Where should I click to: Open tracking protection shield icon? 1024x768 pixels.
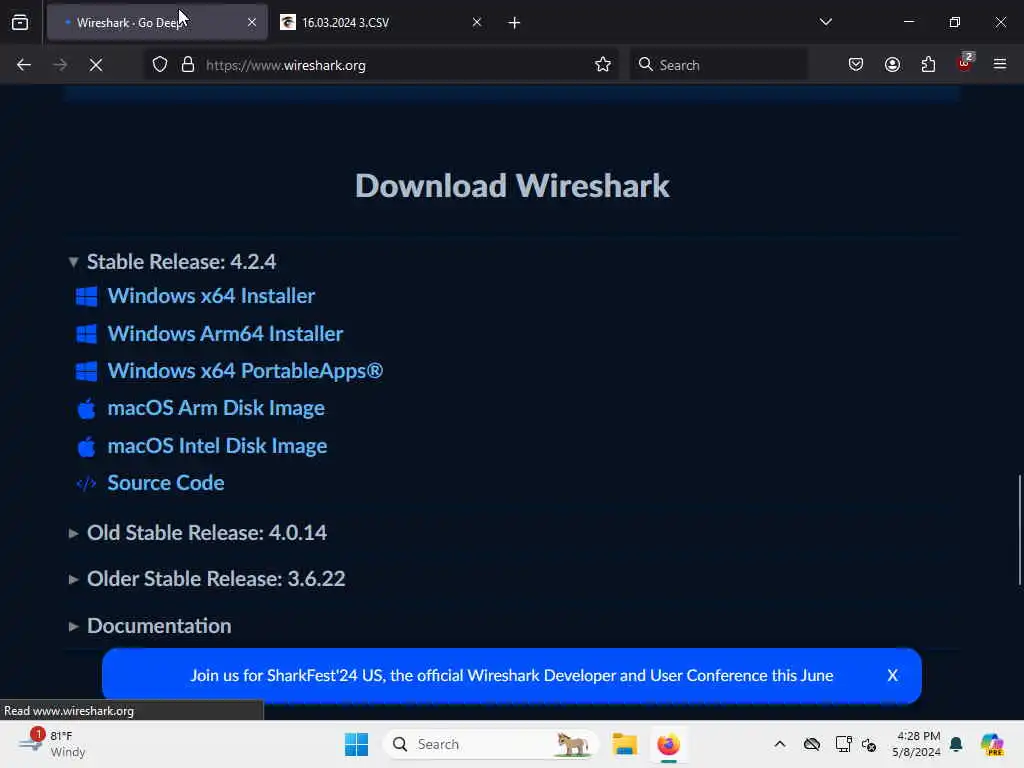[160, 65]
